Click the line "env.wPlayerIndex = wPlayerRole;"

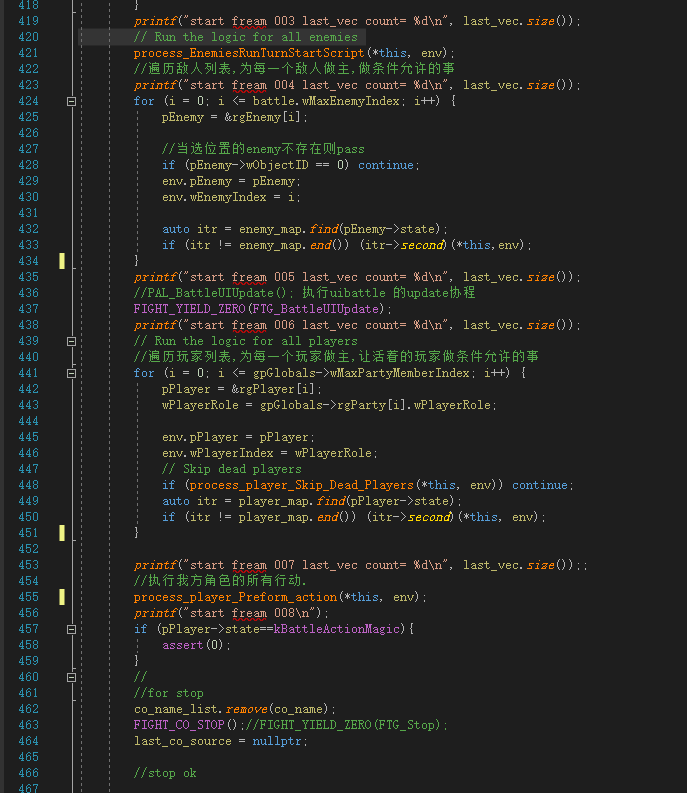pyautogui.click(x=270, y=453)
